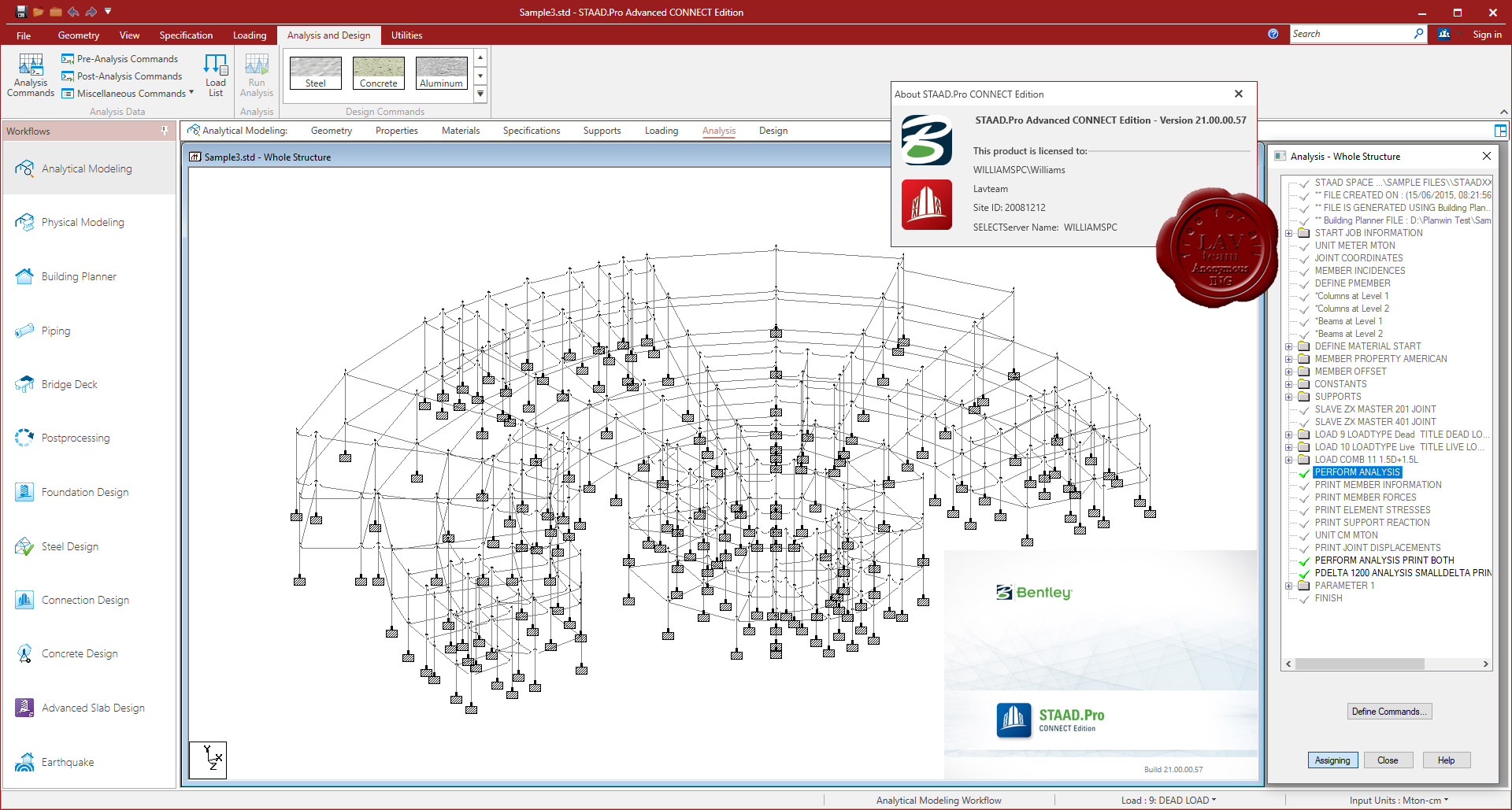Open the Supports page tab
The height and width of the screenshot is (810, 1512).
coord(602,131)
